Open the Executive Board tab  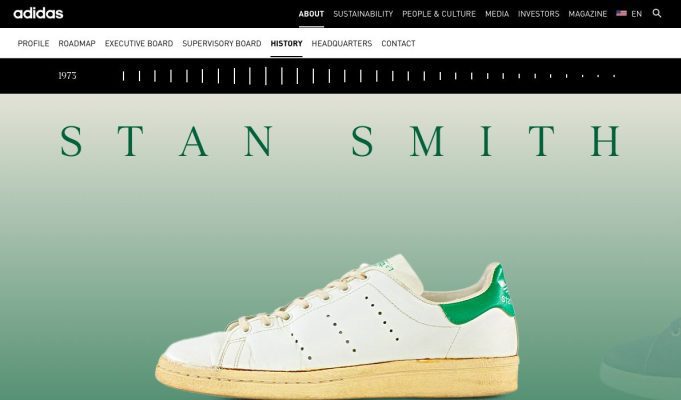tap(139, 43)
